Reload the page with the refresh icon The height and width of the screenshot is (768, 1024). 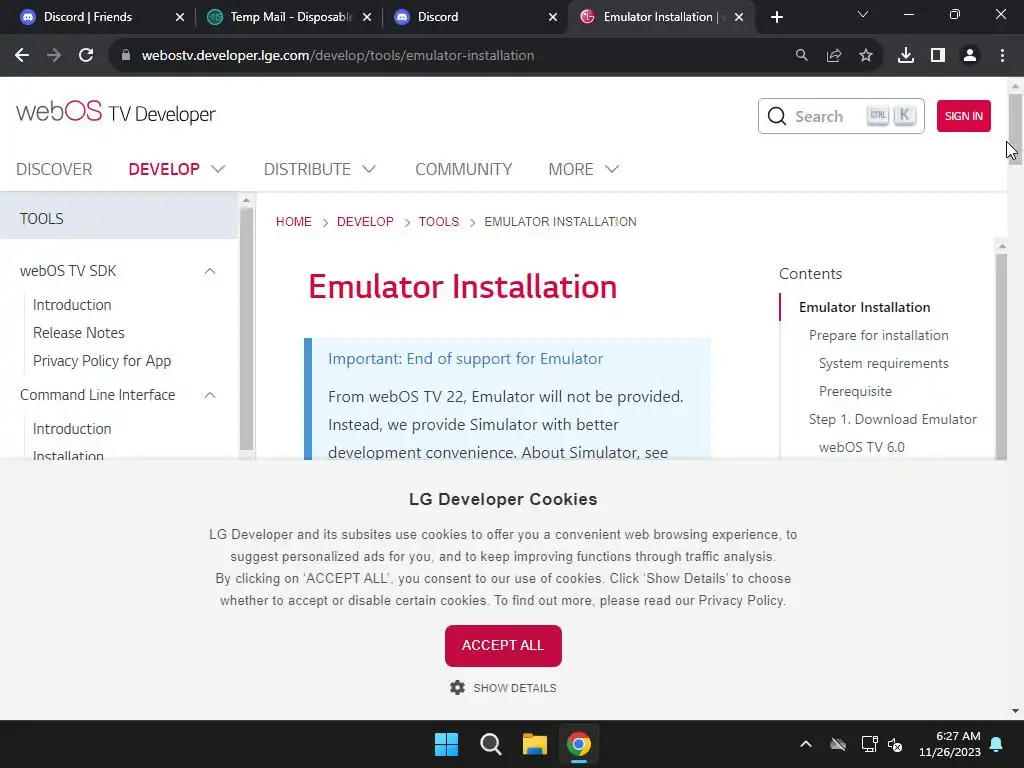pos(86,56)
